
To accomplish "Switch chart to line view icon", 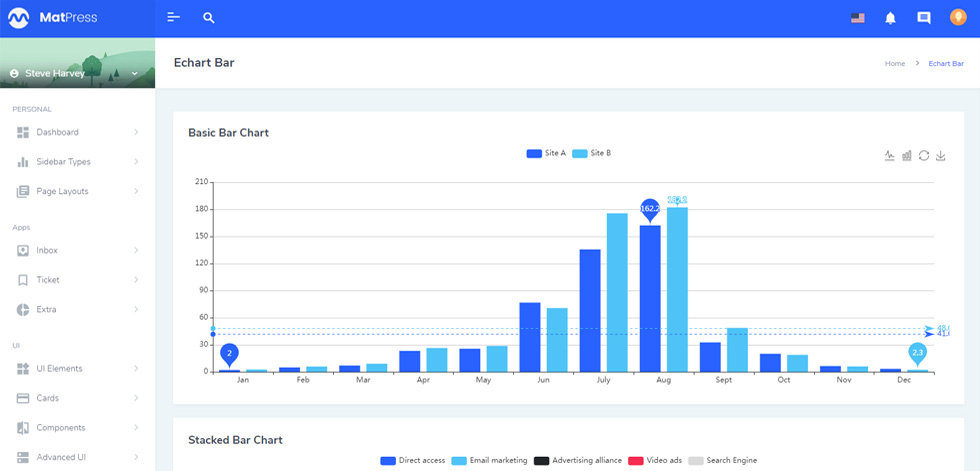I will pos(890,156).
